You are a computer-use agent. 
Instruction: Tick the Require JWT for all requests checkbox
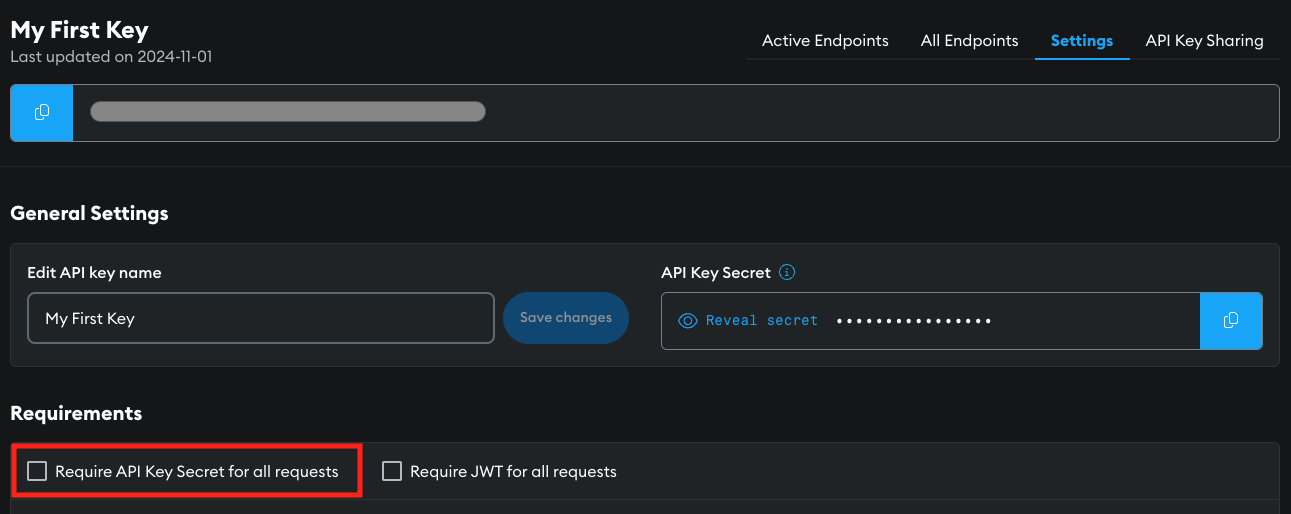pos(392,471)
